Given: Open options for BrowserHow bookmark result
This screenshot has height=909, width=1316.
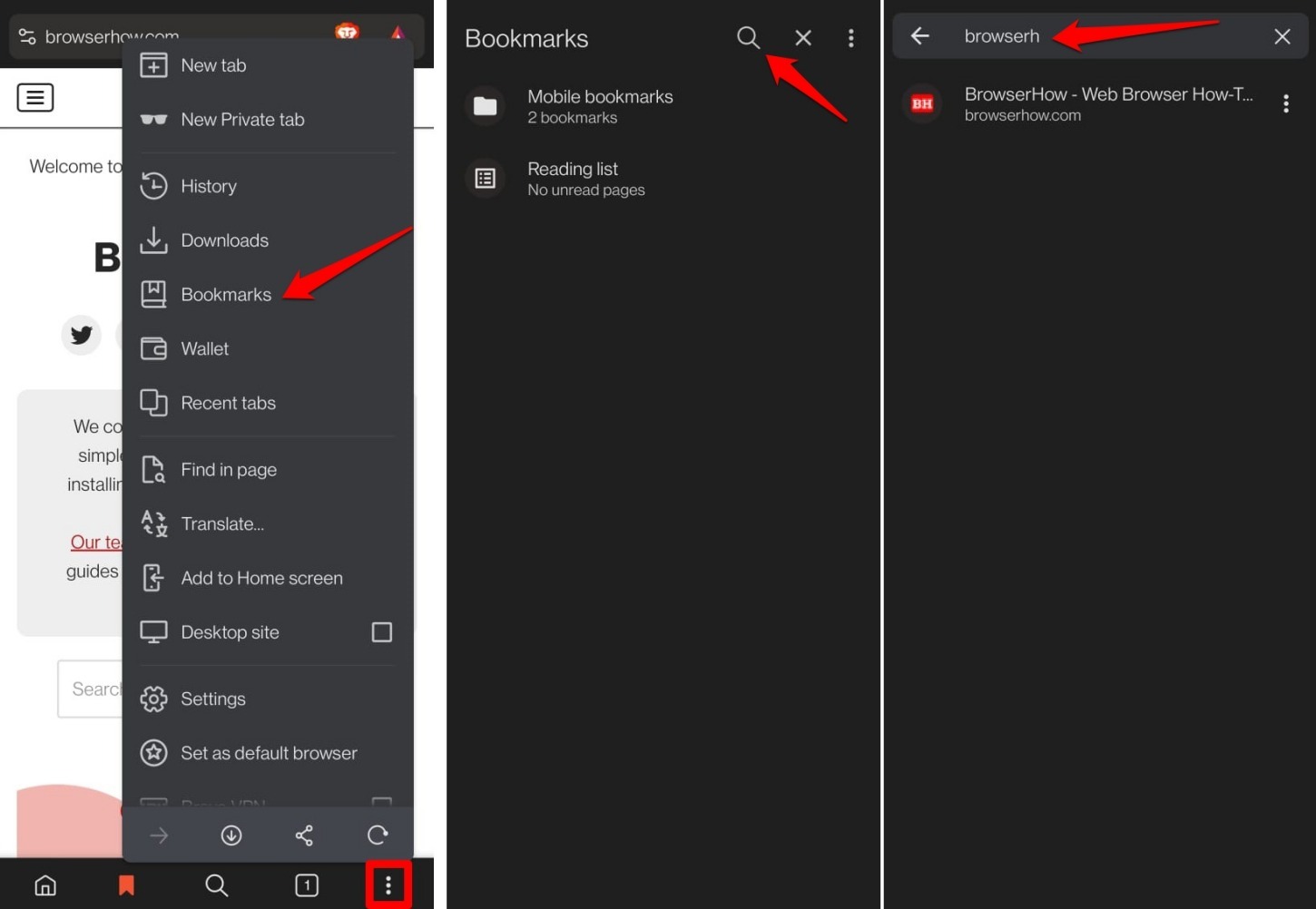Looking at the screenshot, I should tap(1286, 103).
